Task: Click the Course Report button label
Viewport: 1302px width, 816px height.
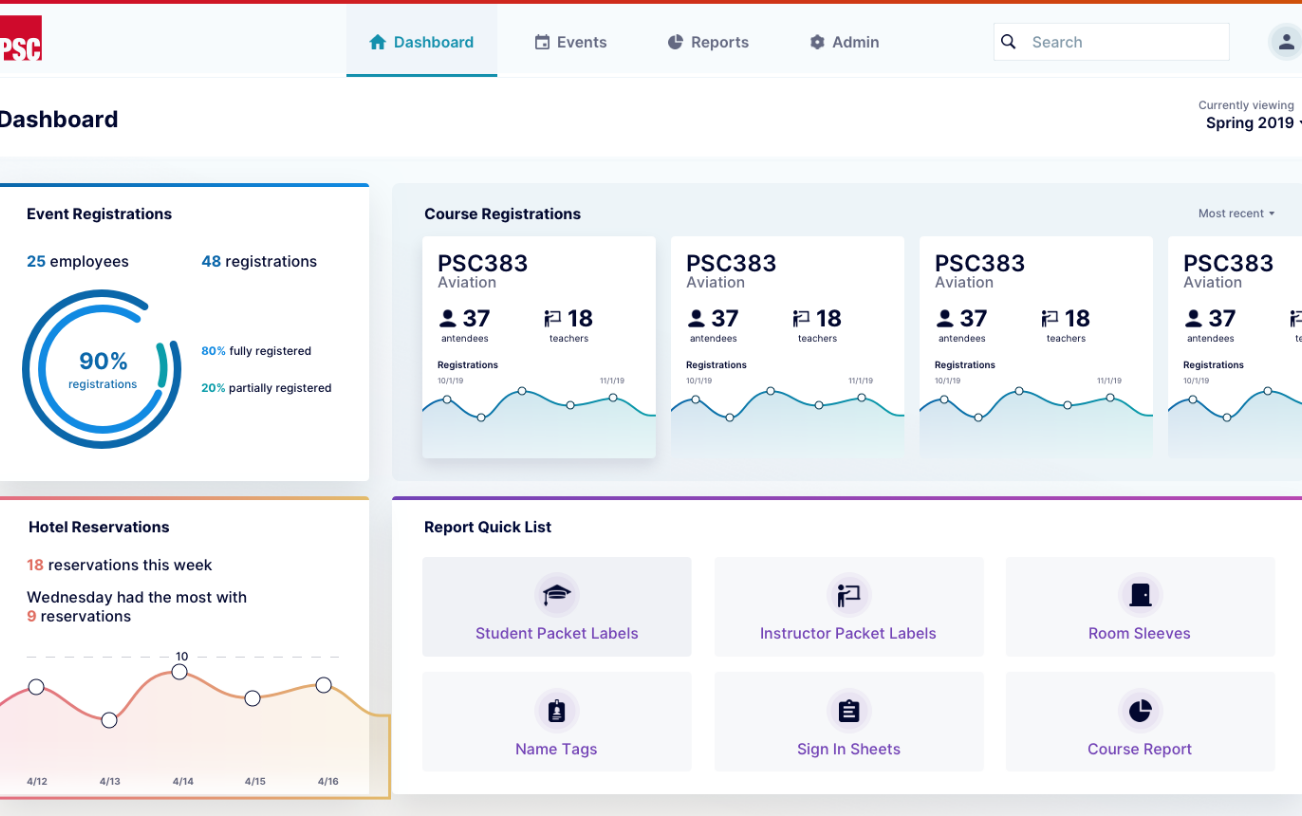Action: 1140,749
